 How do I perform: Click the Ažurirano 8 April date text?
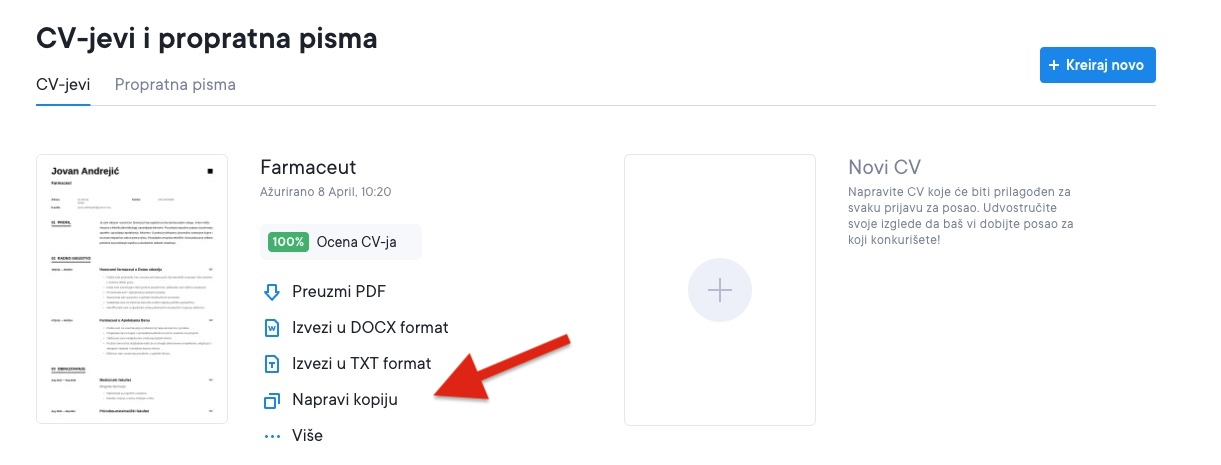[325, 192]
